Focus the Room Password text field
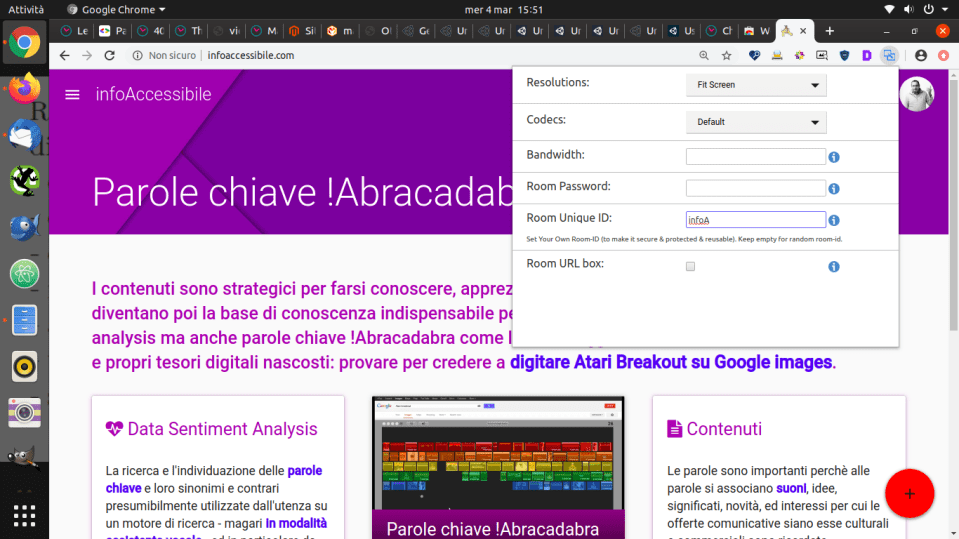959x539 pixels. coord(755,188)
